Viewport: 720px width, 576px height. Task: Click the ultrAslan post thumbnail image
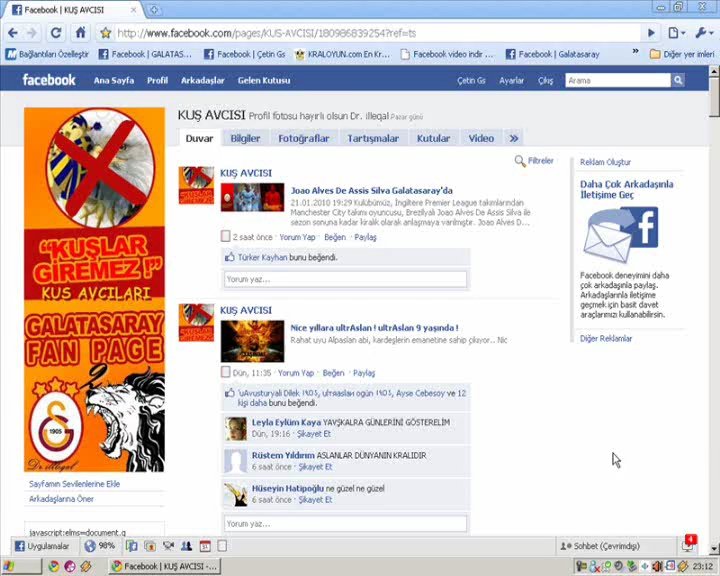pyautogui.click(x=252, y=341)
